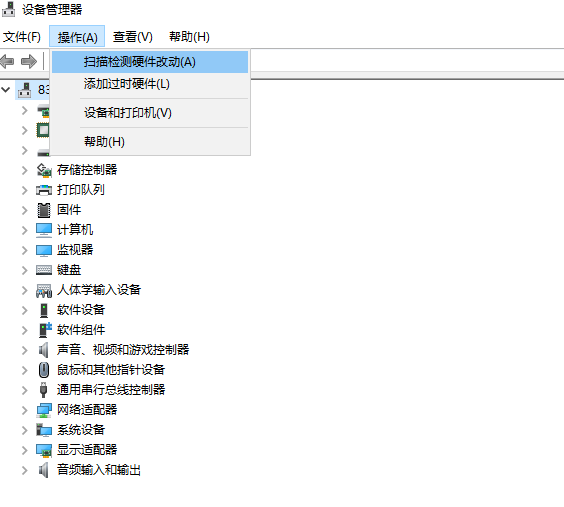Click the 系统设备 icon

coord(44,430)
